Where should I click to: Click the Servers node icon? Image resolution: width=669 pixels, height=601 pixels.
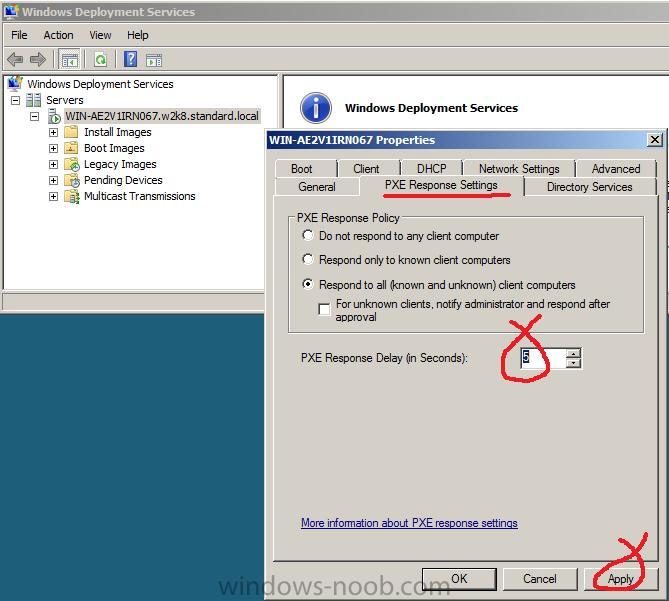click(33, 100)
